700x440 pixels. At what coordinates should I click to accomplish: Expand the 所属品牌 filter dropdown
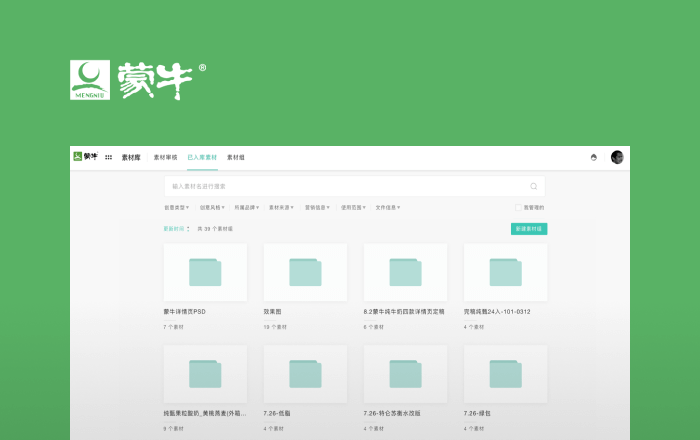pyautogui.click(x=247, y=208)
